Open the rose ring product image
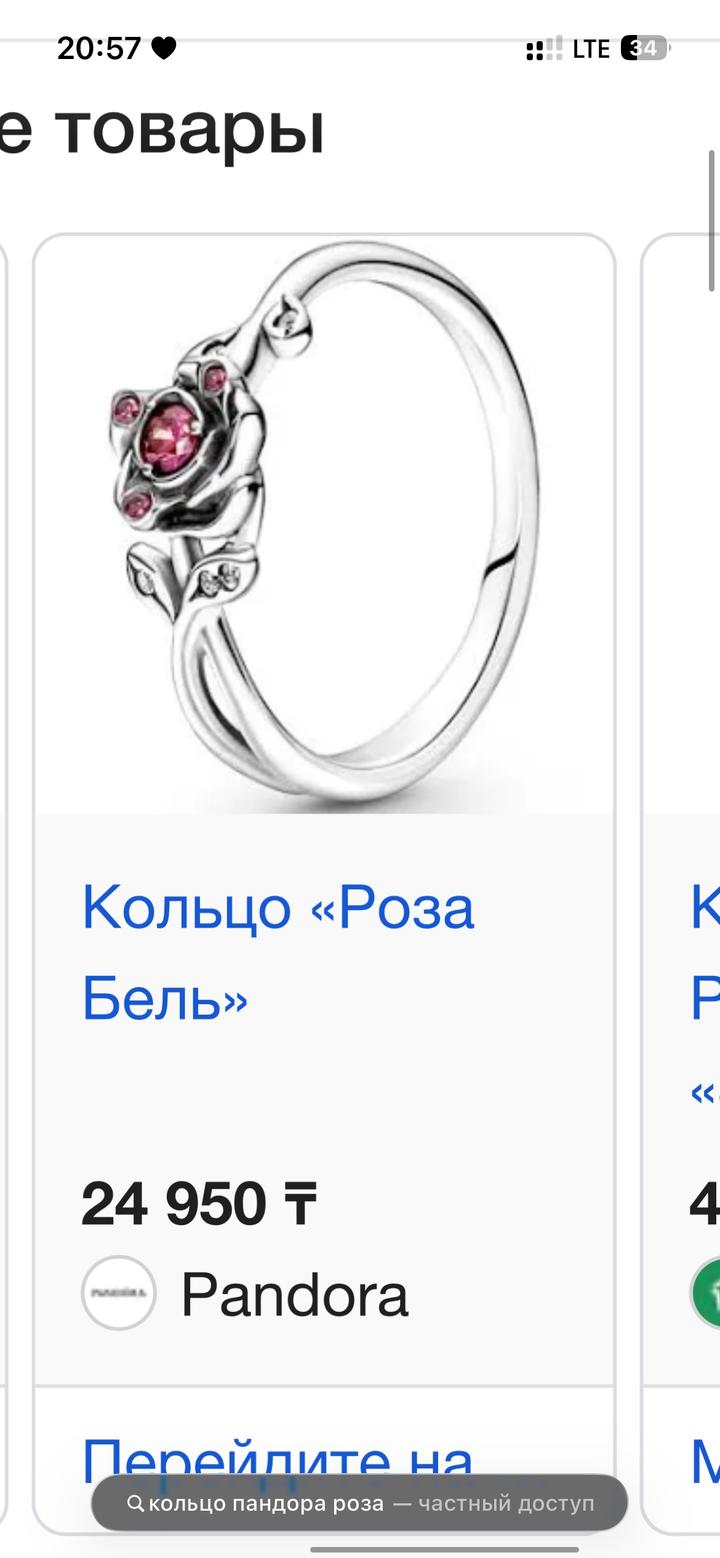This screenshot has width=720, height=1558. tap(324, 525)
